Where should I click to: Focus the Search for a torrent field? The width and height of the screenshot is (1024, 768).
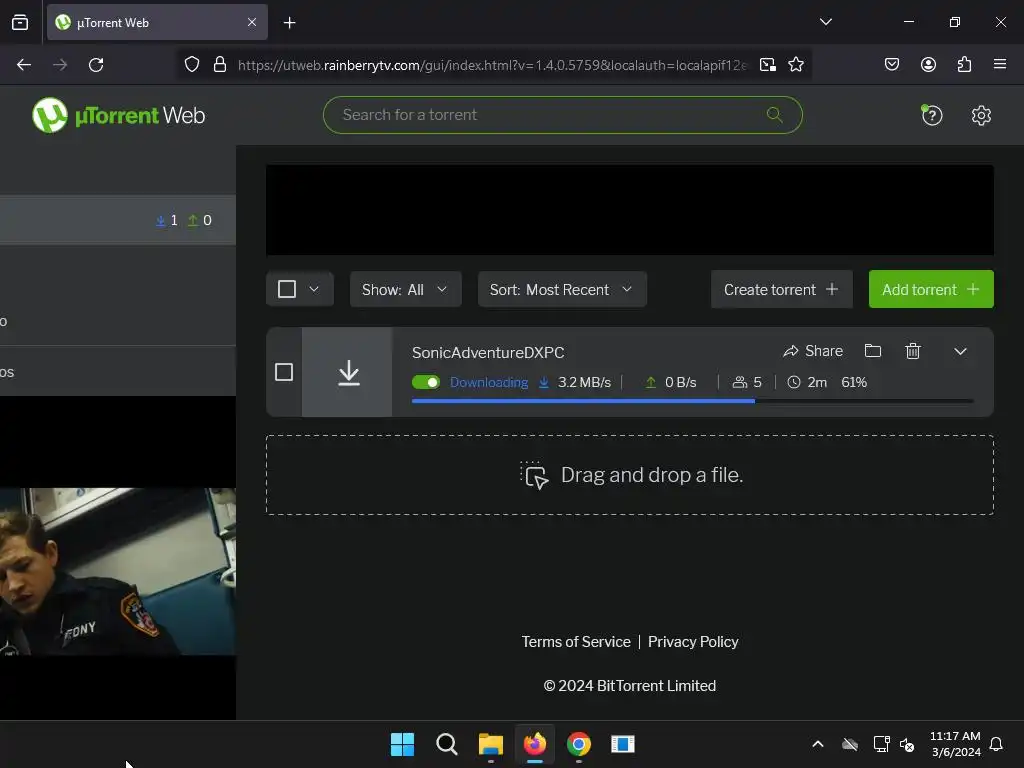click(x=562, y=115)
